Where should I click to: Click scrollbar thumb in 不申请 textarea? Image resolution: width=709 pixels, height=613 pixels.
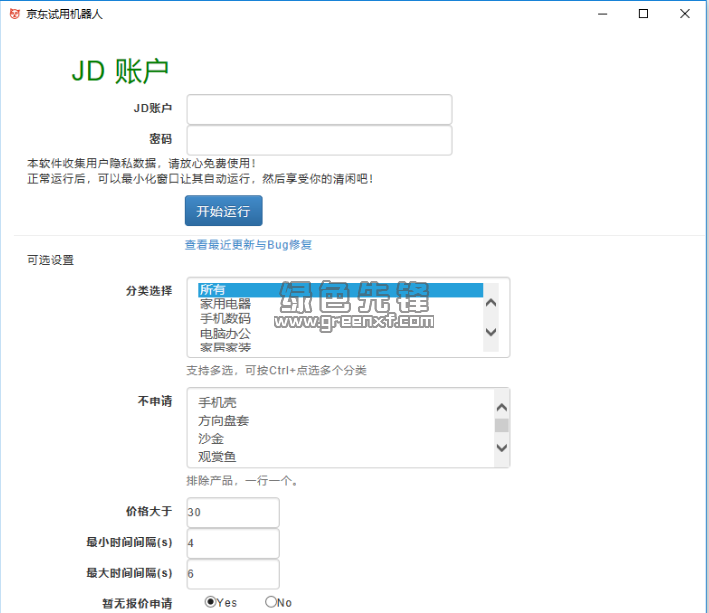[x=501, y=425]
